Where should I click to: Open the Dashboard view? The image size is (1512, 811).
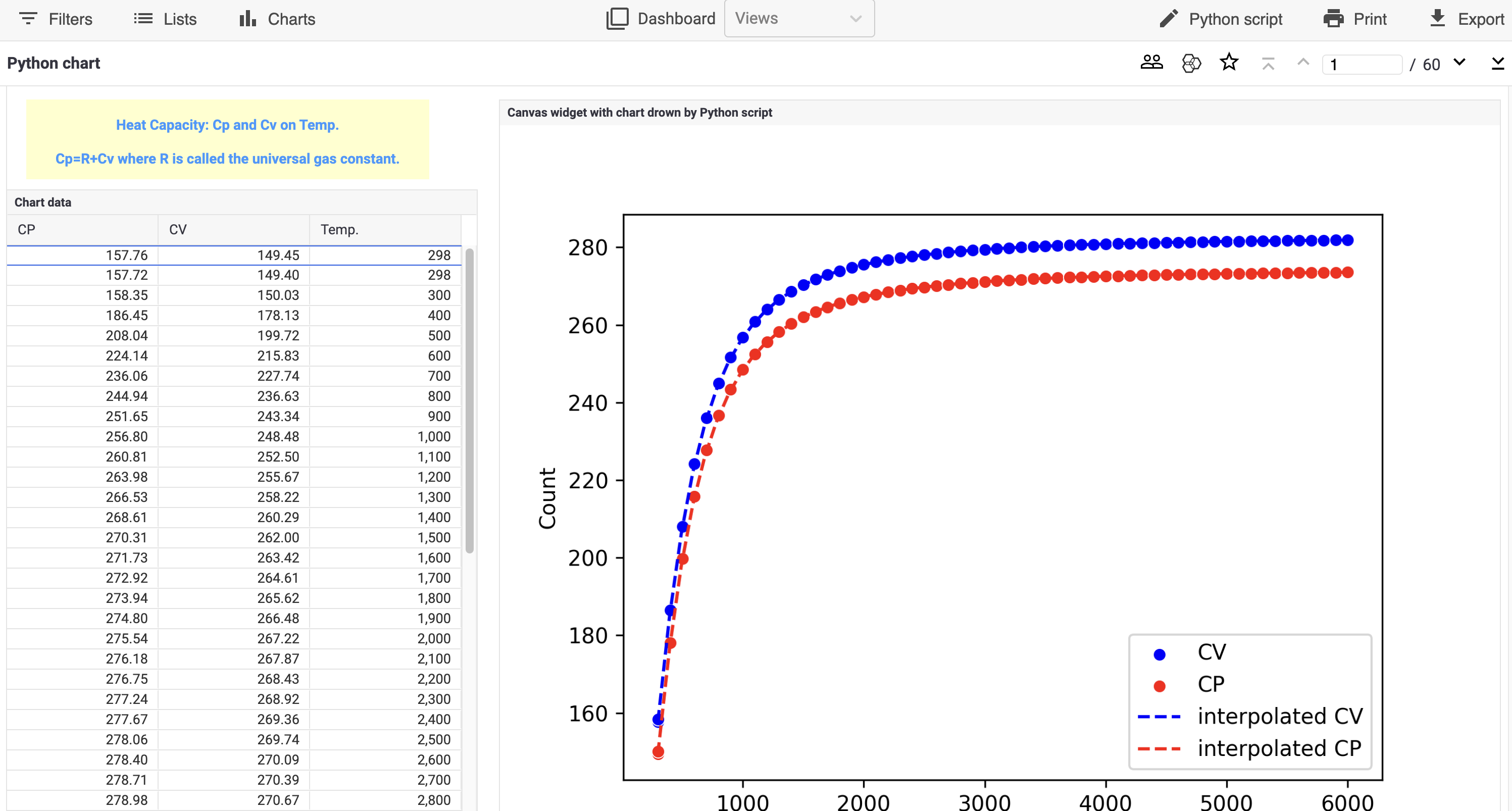[660, 19]
